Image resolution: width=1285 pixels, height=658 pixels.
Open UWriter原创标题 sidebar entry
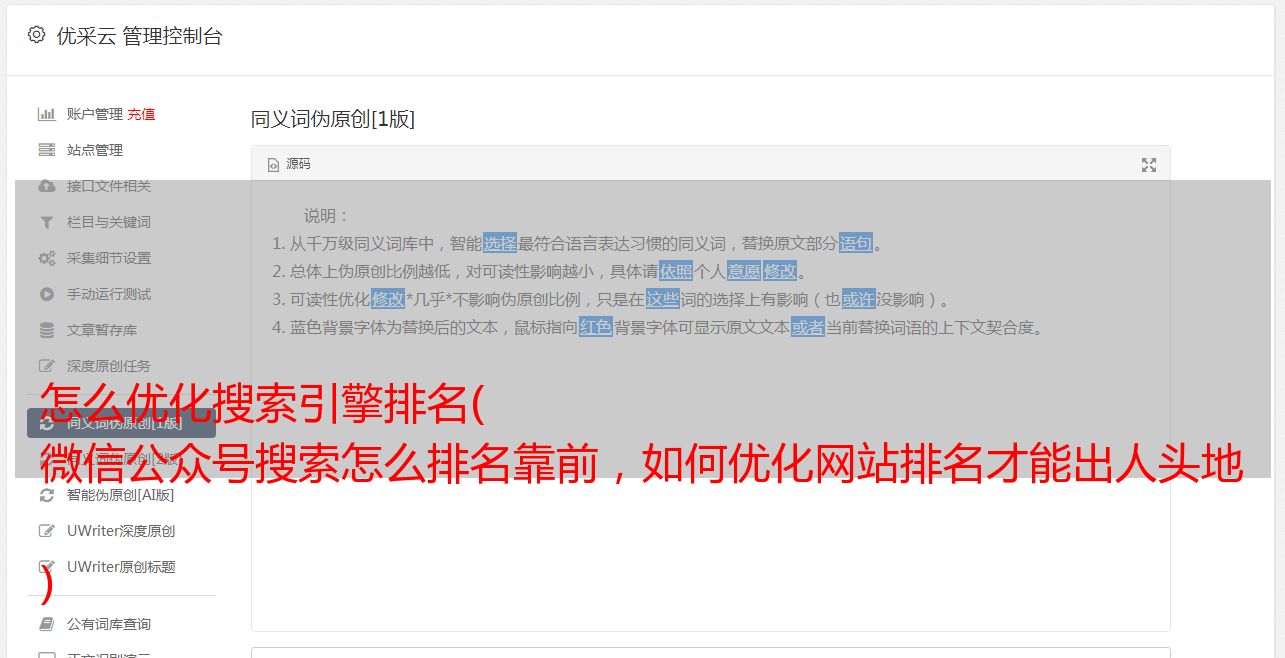coord(121,567)
